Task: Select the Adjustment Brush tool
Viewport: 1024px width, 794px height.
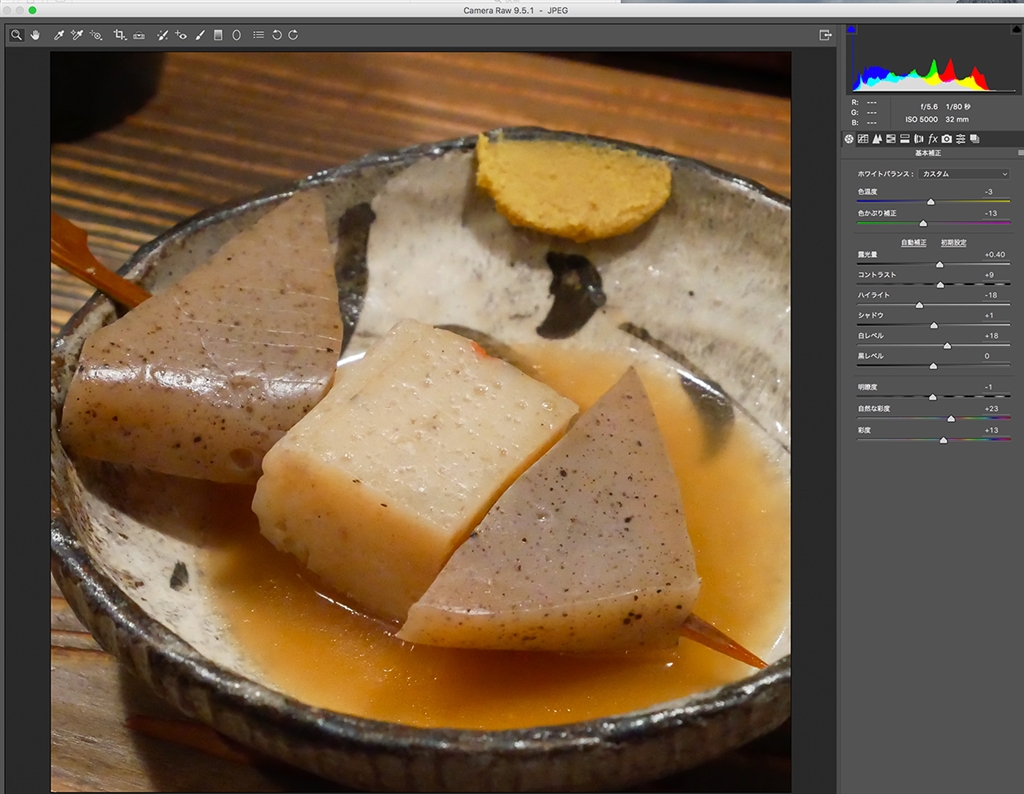Action: pyautogui.click(x=200, y=35)
